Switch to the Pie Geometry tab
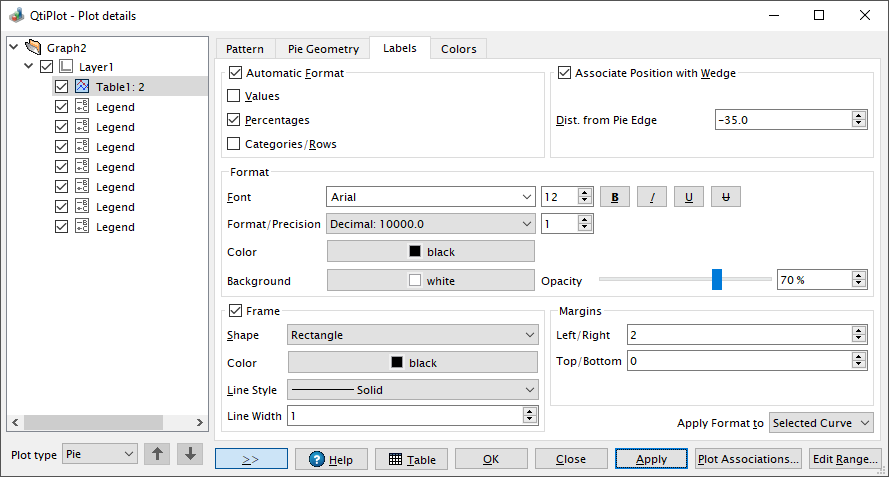This screenshot has height=477, width=889. tap(323, 49)
